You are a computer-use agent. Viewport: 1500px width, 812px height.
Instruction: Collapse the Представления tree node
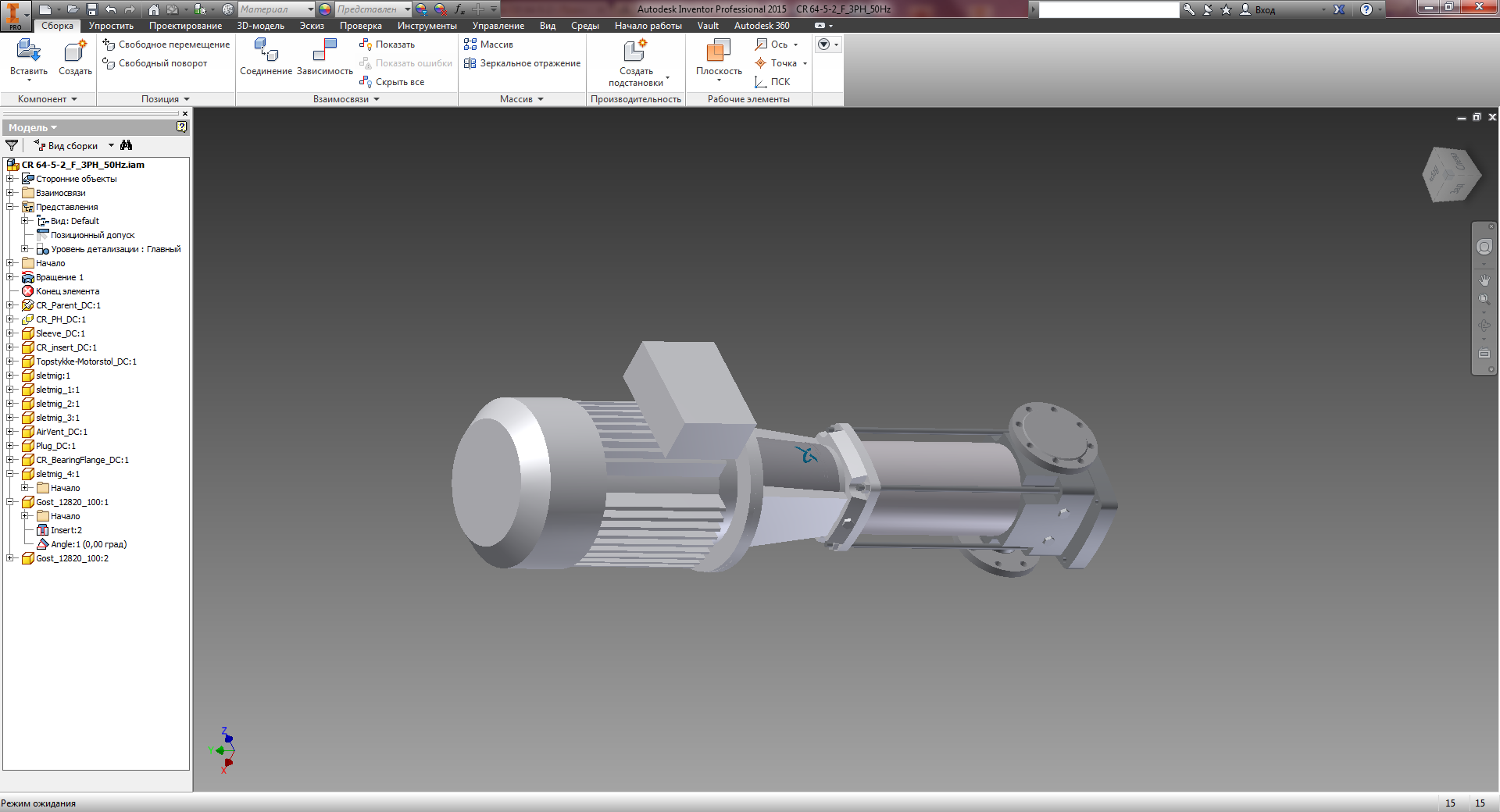10,207
